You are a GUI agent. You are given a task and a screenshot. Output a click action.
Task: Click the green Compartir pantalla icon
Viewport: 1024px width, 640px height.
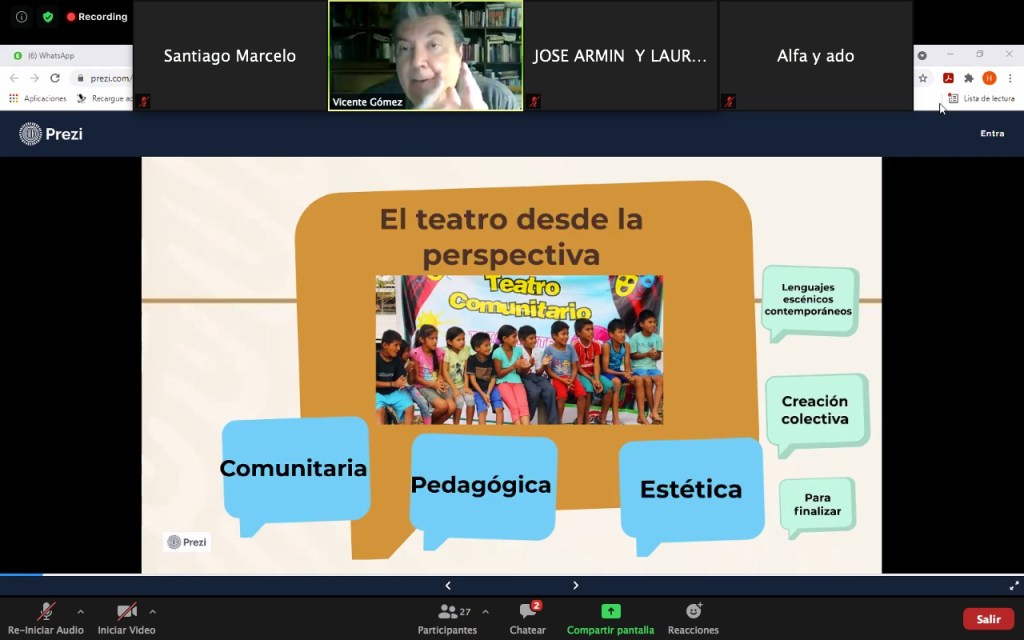click(610, 612)
